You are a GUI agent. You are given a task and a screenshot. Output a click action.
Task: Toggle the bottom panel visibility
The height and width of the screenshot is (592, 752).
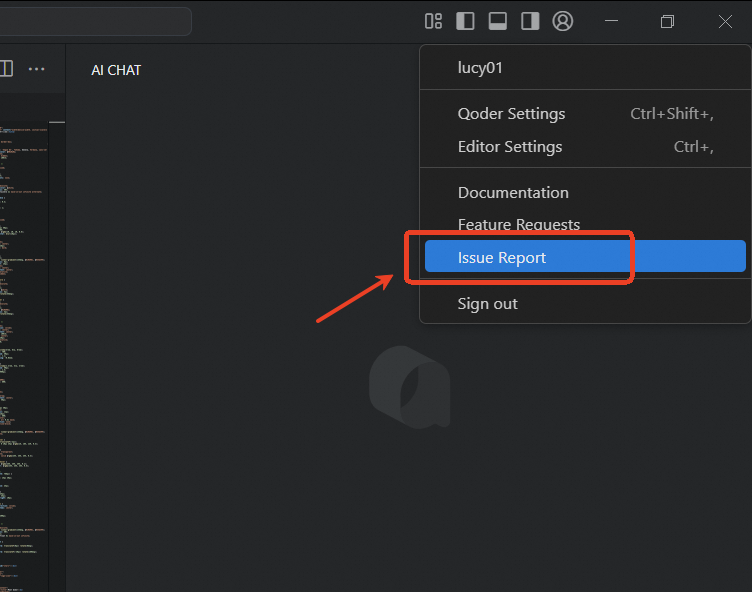click(497, 21)
